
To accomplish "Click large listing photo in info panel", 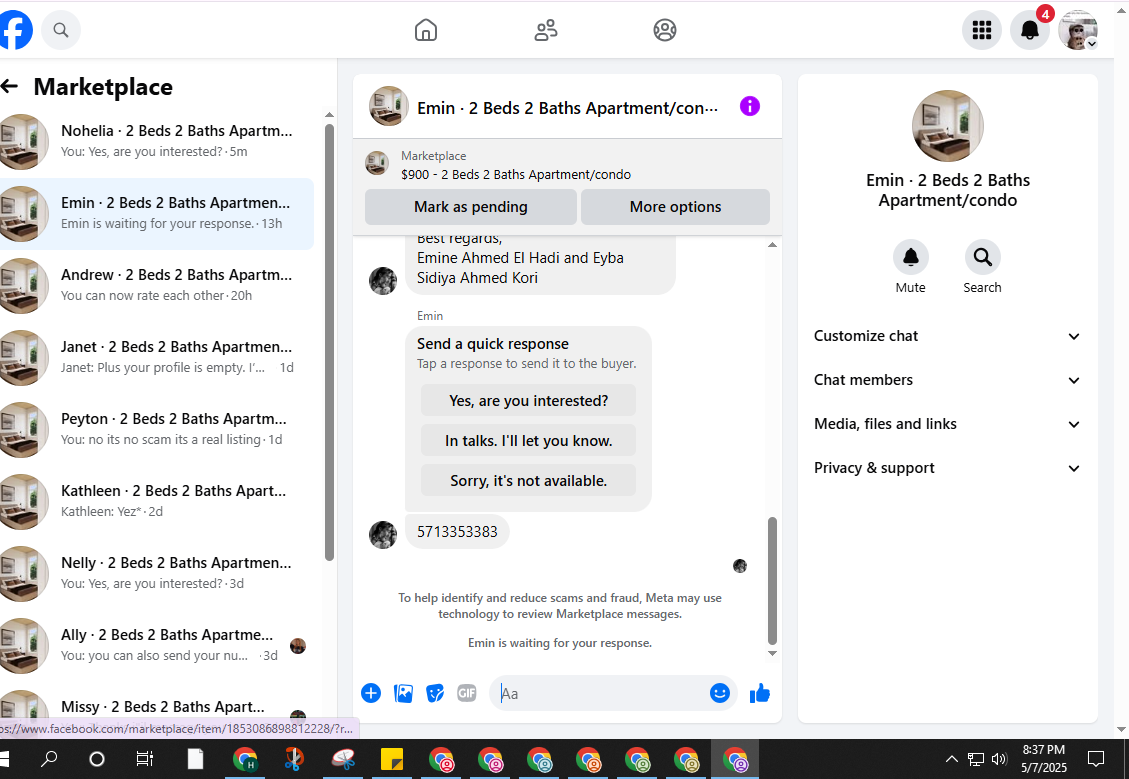I will [x=948, y=126].
